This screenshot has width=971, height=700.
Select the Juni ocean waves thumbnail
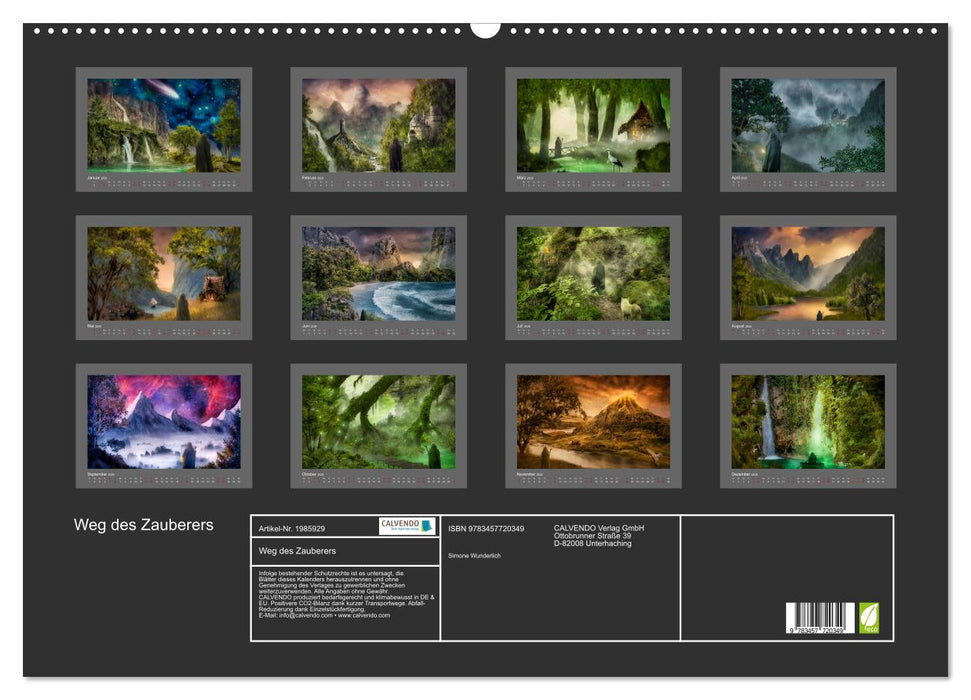378,274
